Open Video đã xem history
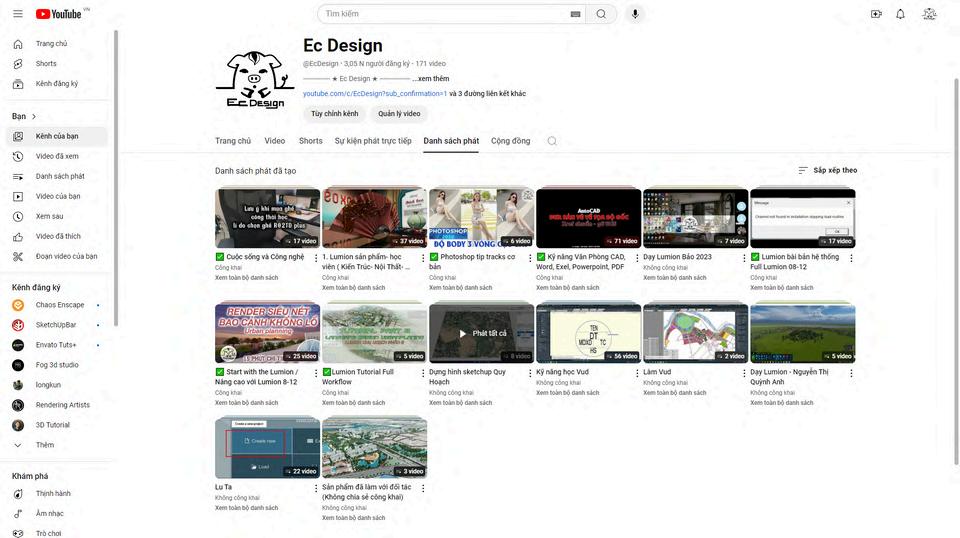This screenshot has height=538, width=960. click(57, 156)
